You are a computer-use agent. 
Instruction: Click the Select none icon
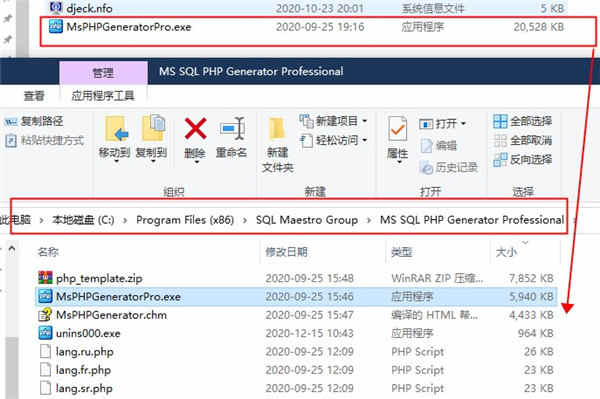pyautogui.click(x=500, y=140)
